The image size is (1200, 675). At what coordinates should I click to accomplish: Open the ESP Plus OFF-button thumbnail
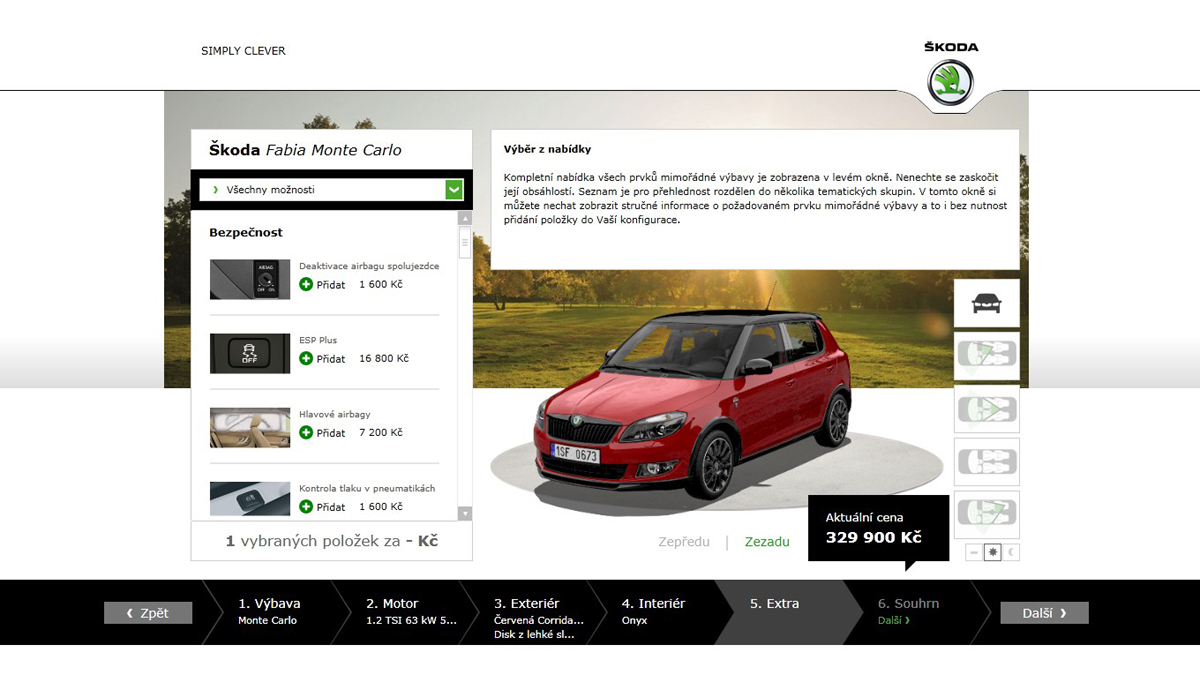click(250, 353)
